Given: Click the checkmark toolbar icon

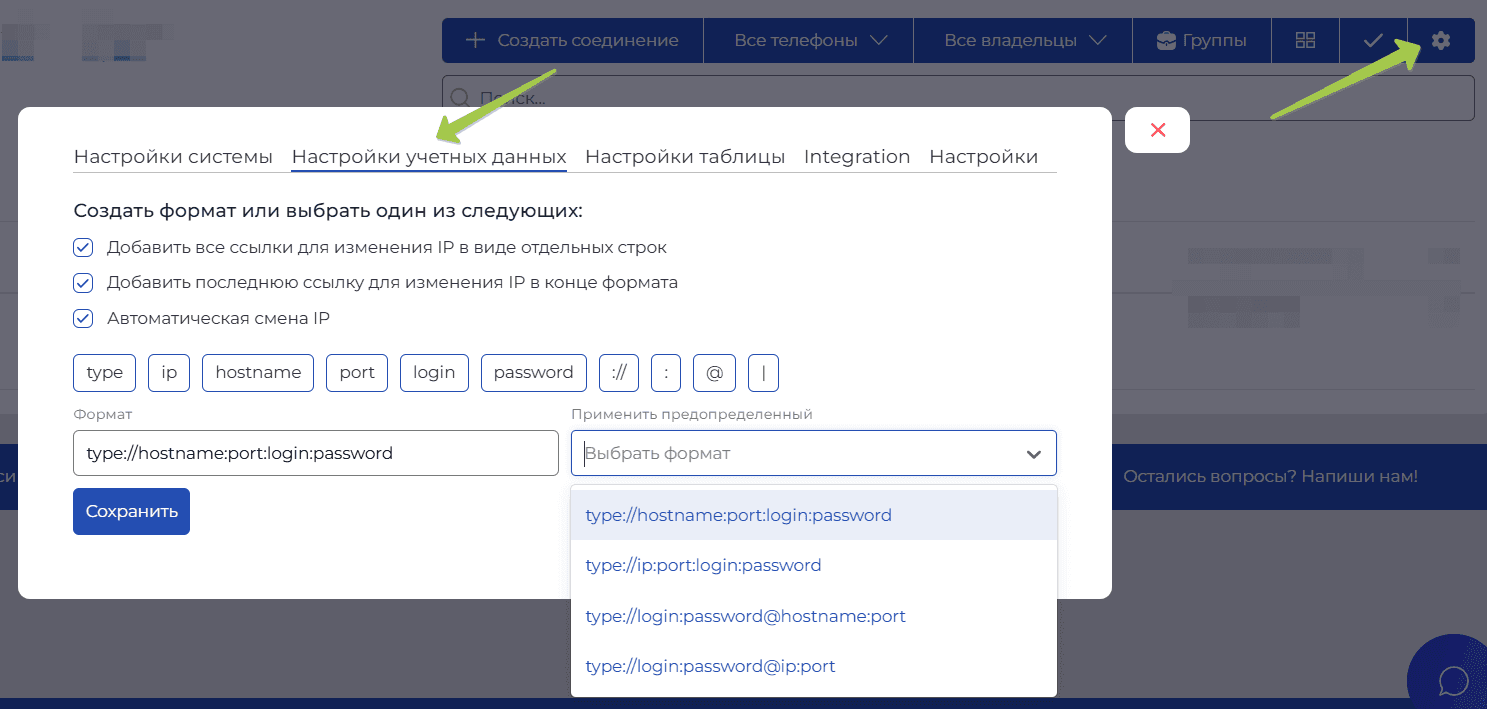Looking at the screenshot, I should 1373,41.
